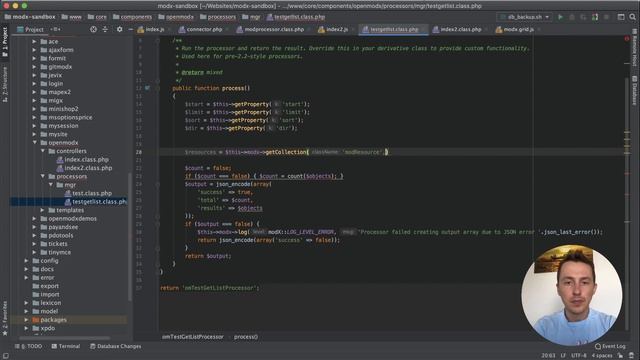The width and height of the screenshot is (640, 360).
Task: Expand the minishop2 folder
Action: click(x=34, y=109)
